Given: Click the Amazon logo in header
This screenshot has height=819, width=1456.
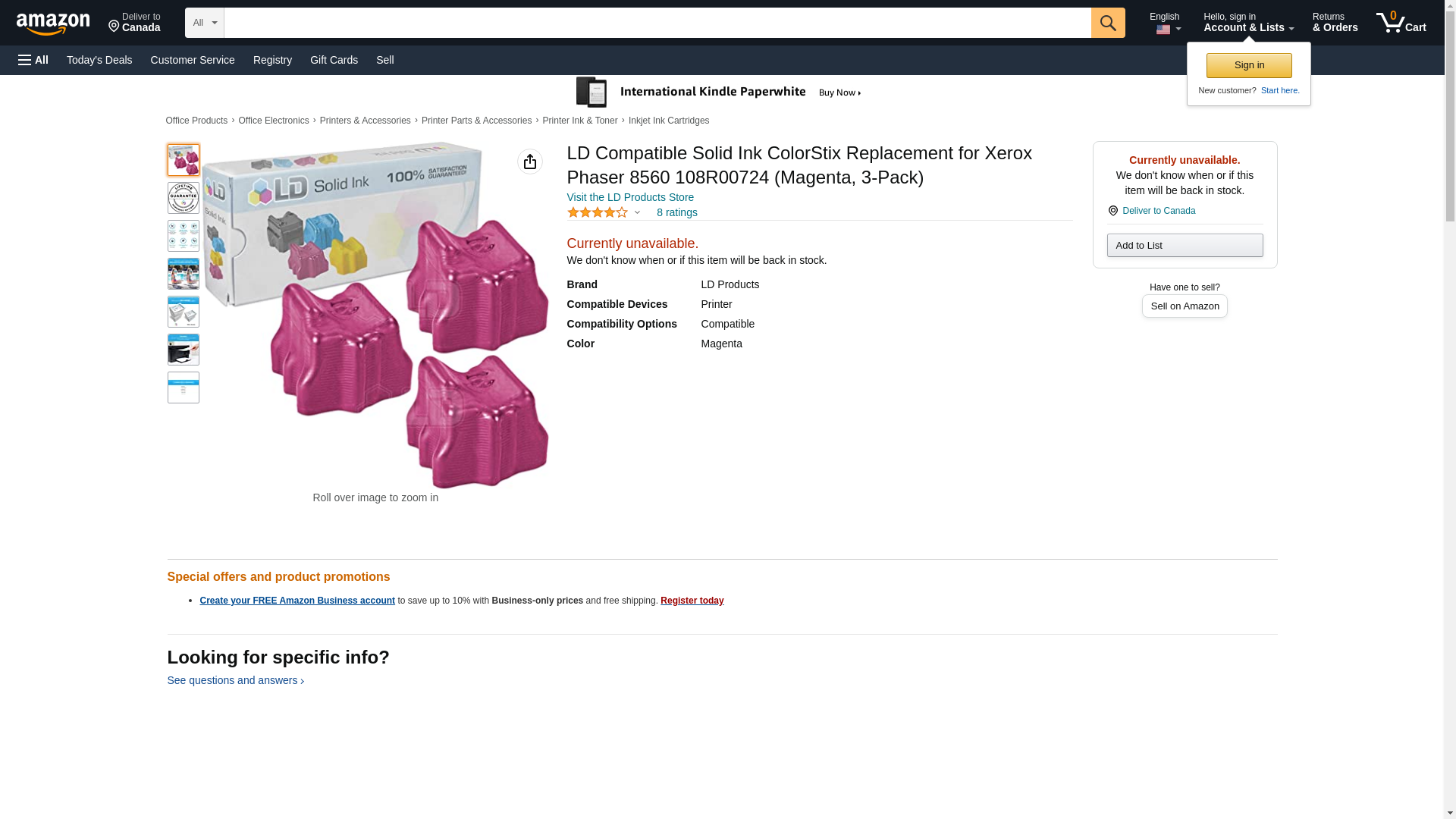Looking at the screenshot, I should coord(53,24).
